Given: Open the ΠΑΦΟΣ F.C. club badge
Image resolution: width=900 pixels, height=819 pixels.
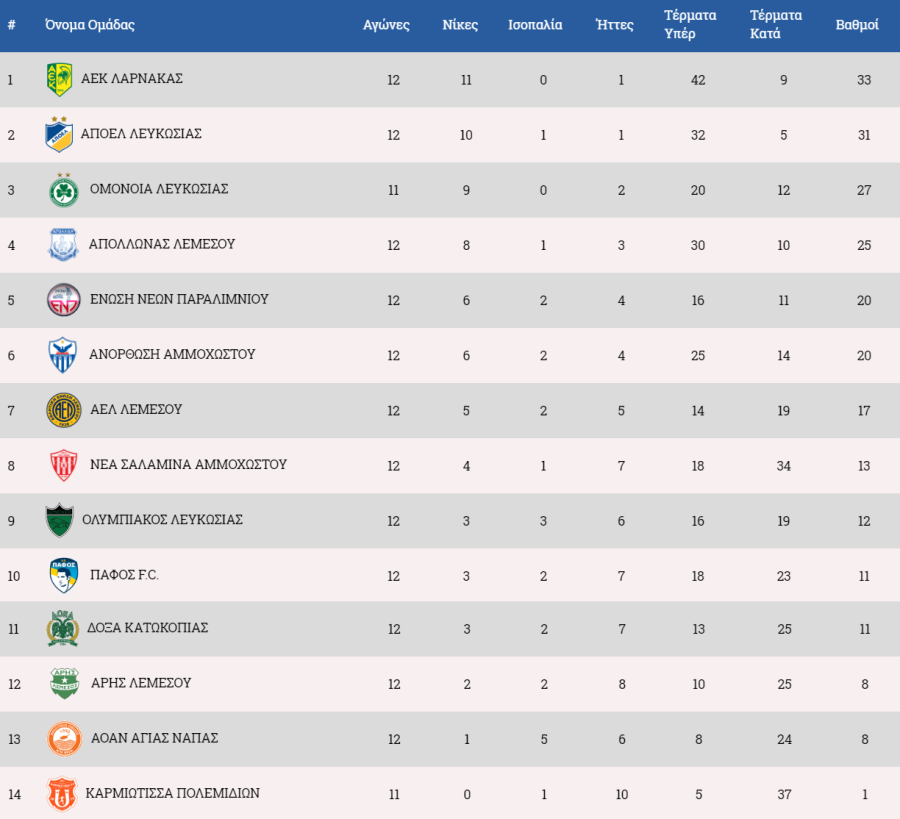Looking at the screenshot, I should pyautogui.click(x=64, y=575).
